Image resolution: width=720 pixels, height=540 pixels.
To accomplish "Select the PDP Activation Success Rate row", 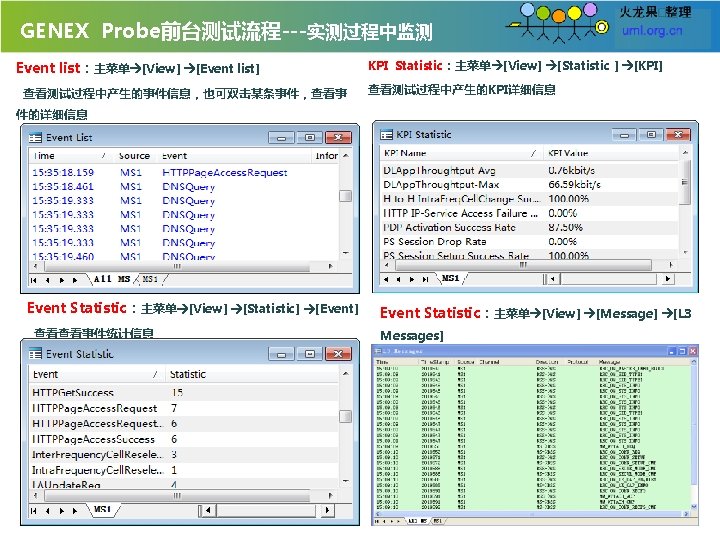I will [x=529, y=228].
